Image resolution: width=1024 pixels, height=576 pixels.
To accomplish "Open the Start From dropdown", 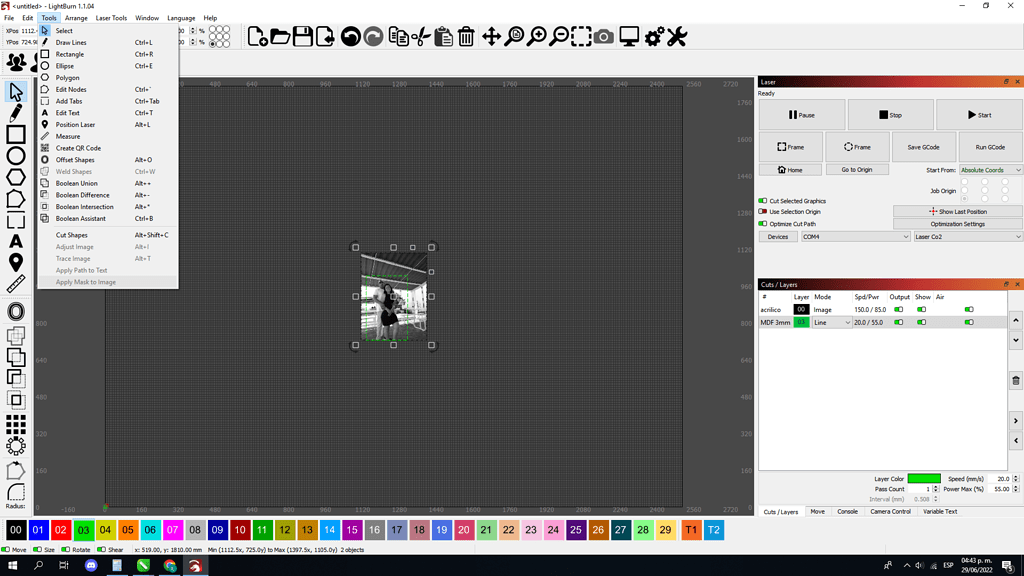I will point(990,170).
